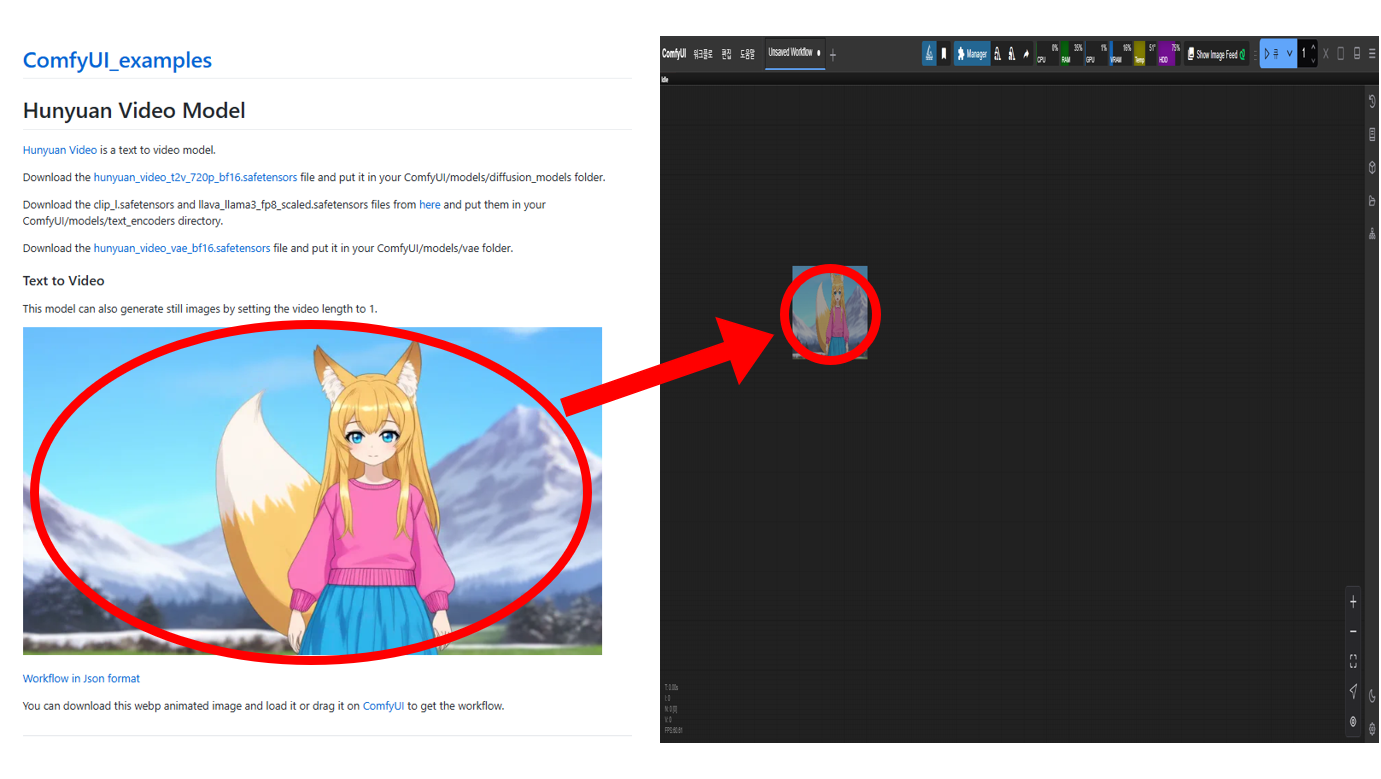Open the 편집 menu
The width and height of the screenshot is (1381, 779).
[x=727, y=54]
